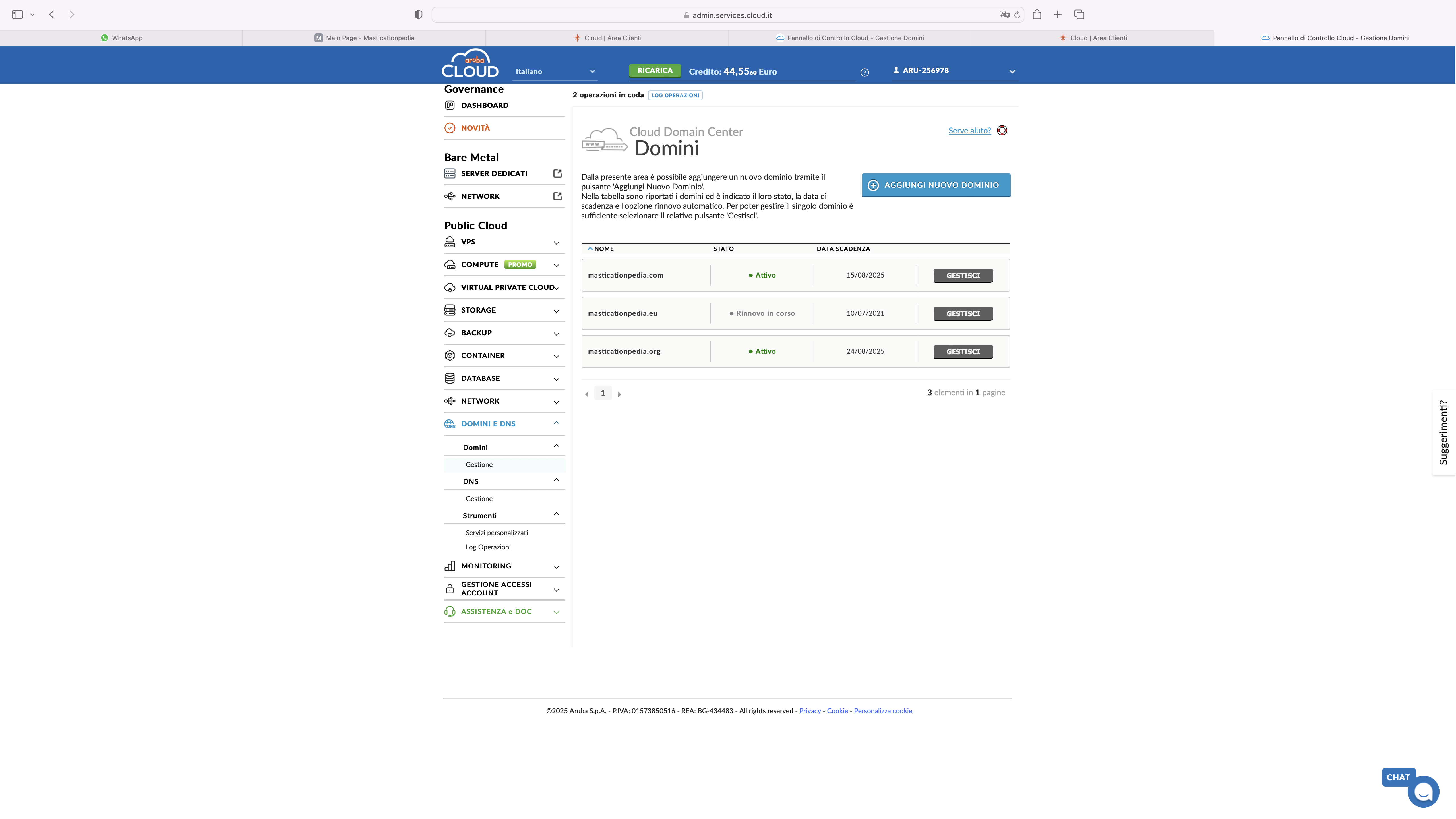1456x819 pixels.
Task: Click the RICARICA button
Action: [655, 70]
